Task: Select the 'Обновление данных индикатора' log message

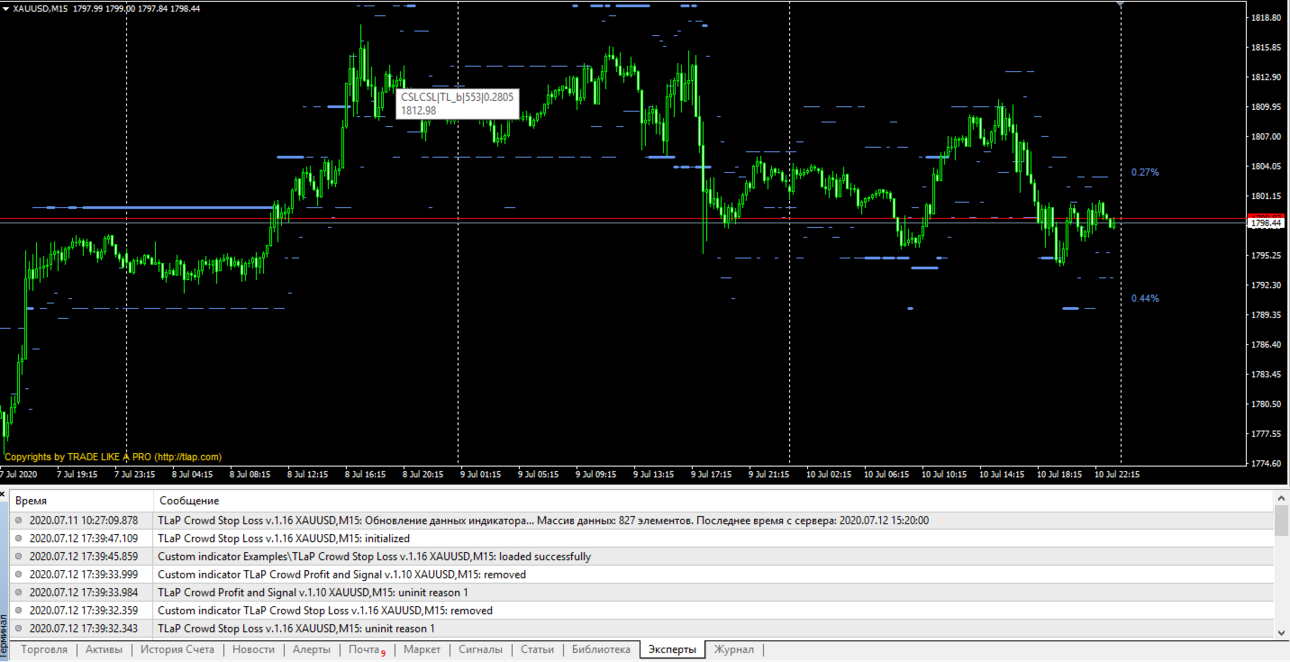Action: (x=543, y=520)
